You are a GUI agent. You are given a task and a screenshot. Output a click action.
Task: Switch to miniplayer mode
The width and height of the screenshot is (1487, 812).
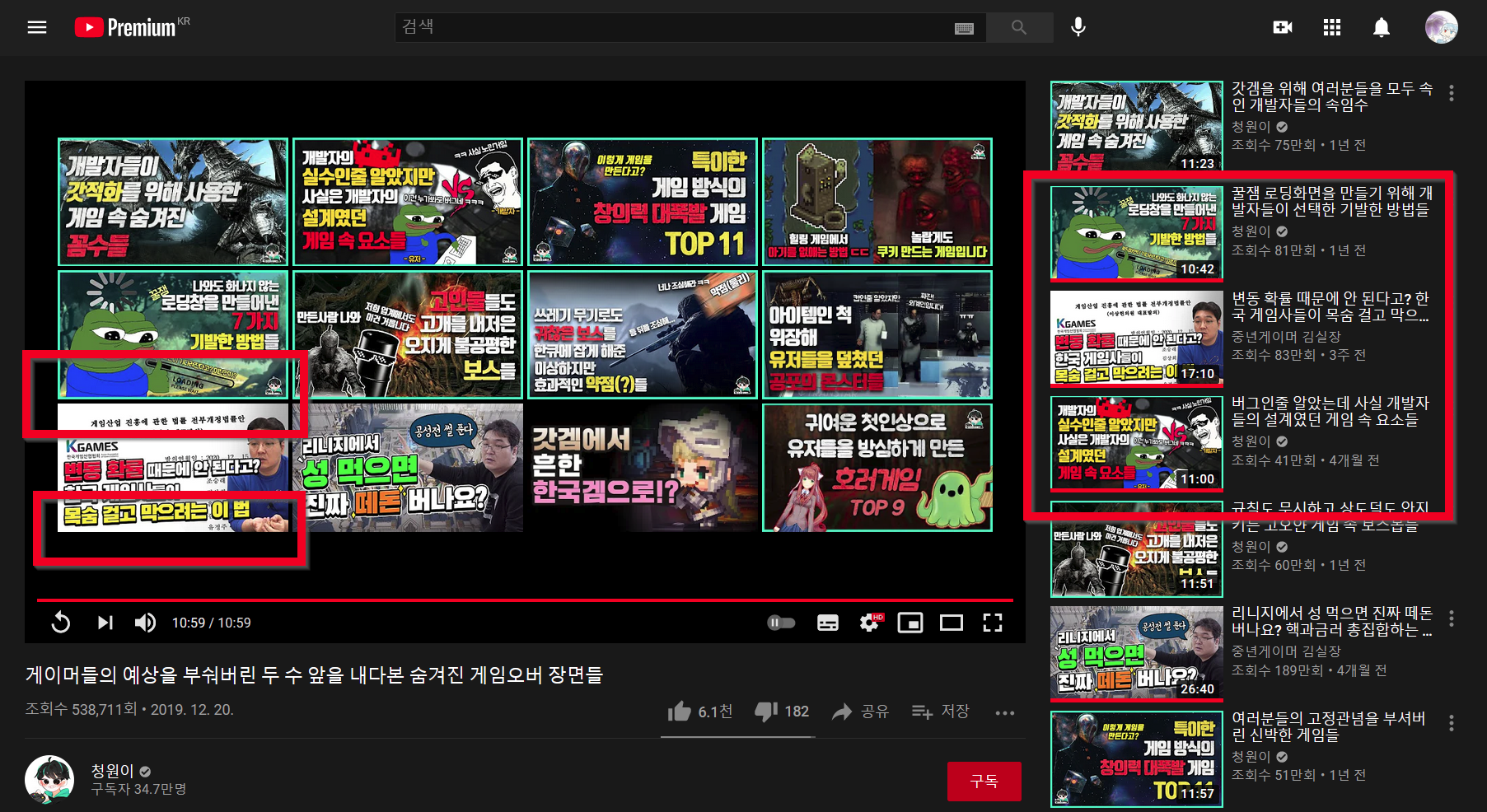pyautogui.click(x=910, y=623)
